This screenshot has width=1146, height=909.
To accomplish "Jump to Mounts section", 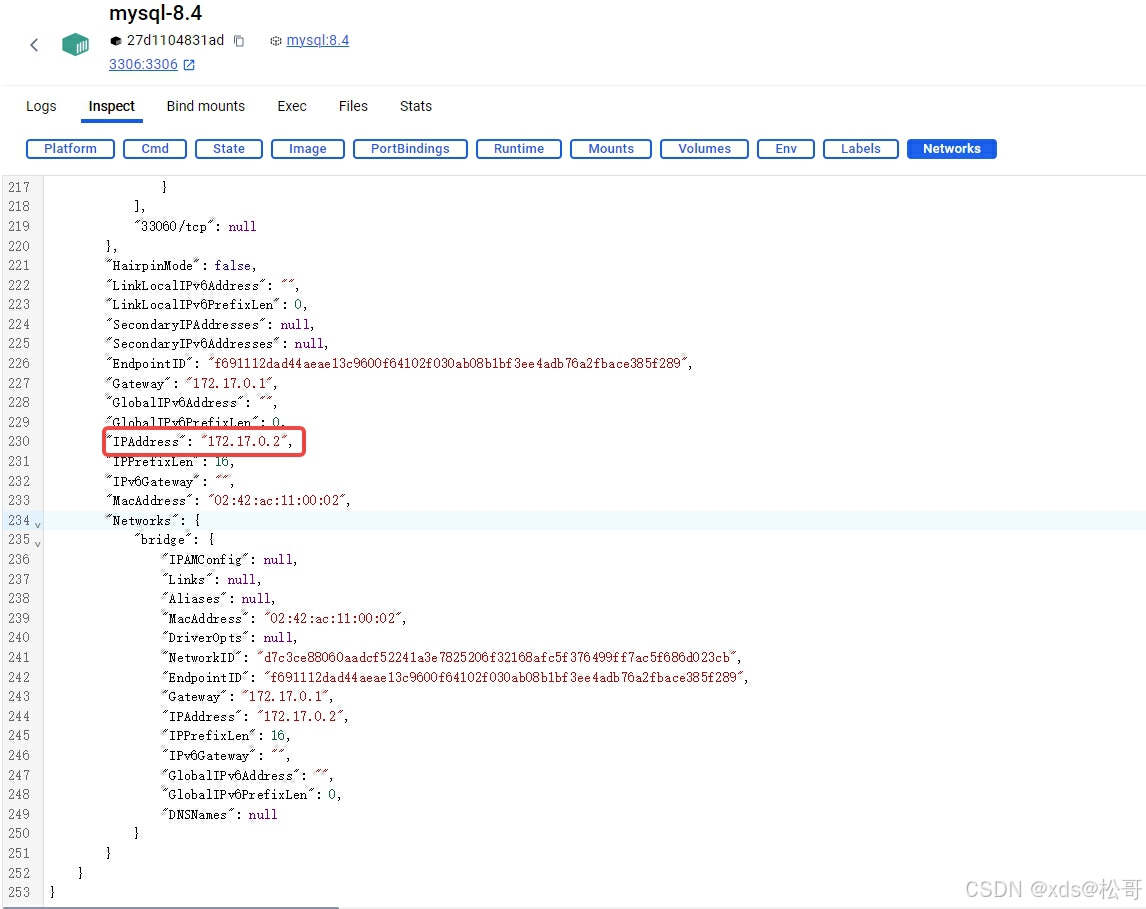I will pos(611,148).
